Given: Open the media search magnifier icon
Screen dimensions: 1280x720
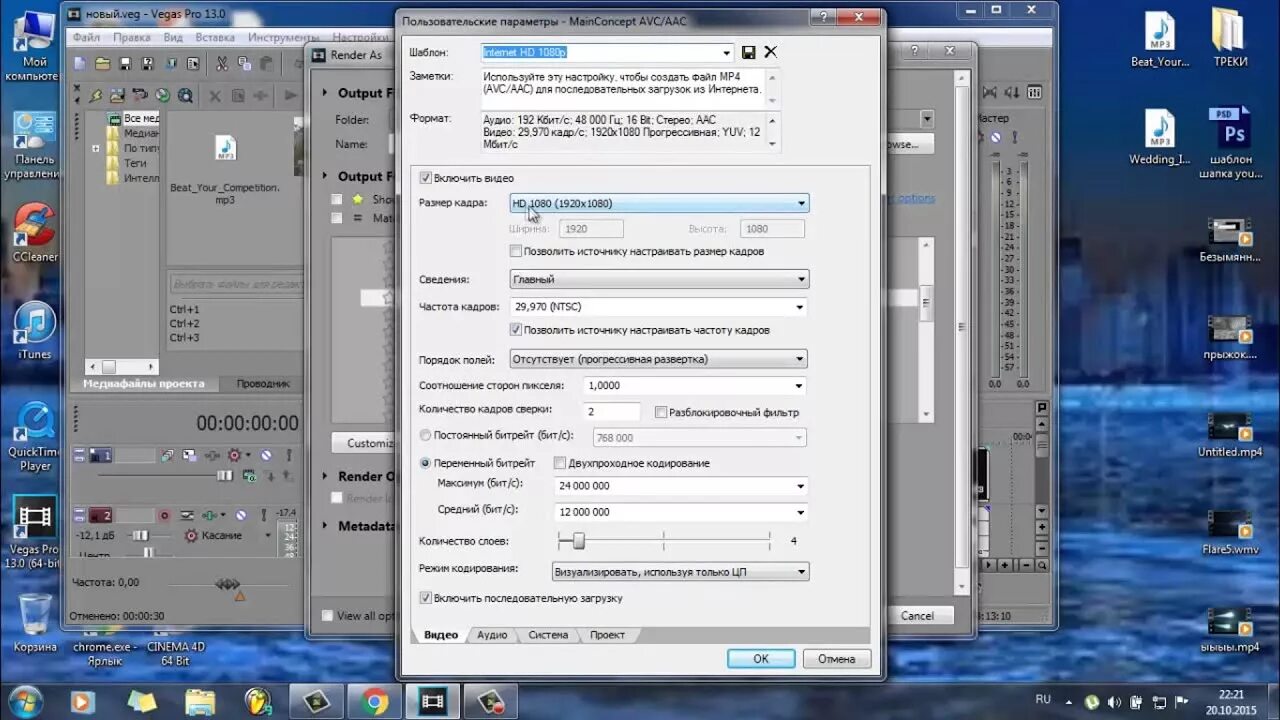Looking at the screenshot, I should click(x=185, y=96).
